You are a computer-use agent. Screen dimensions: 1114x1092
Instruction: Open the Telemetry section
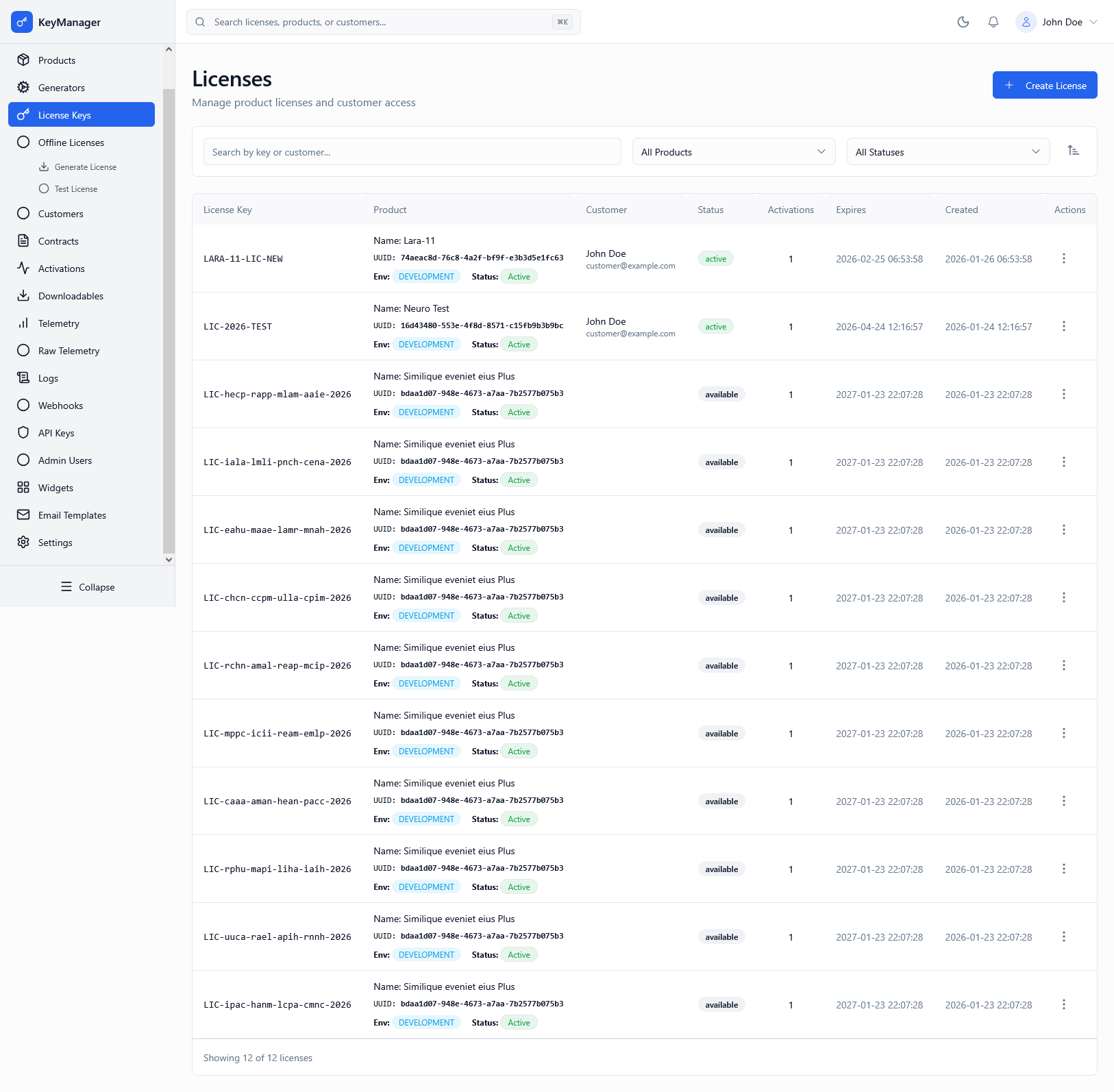tap(58, 323)
